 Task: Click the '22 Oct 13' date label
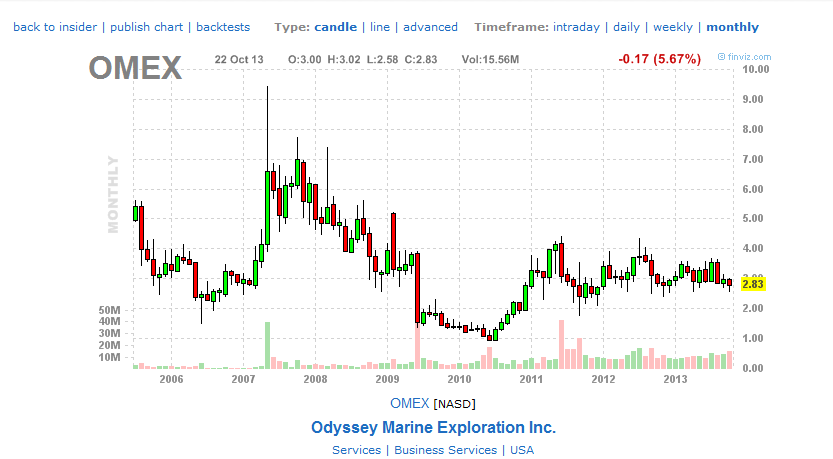[x=239, y=60]
